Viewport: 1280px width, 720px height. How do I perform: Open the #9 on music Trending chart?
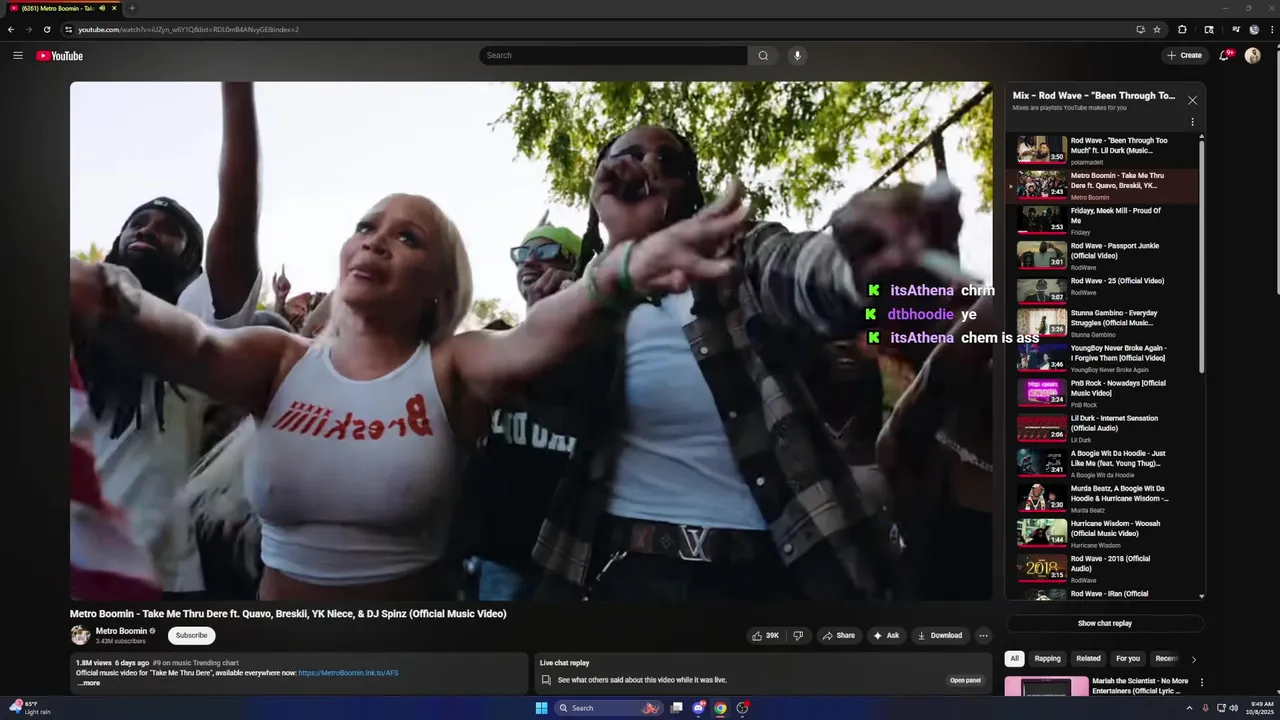click(x=196, y=663)
